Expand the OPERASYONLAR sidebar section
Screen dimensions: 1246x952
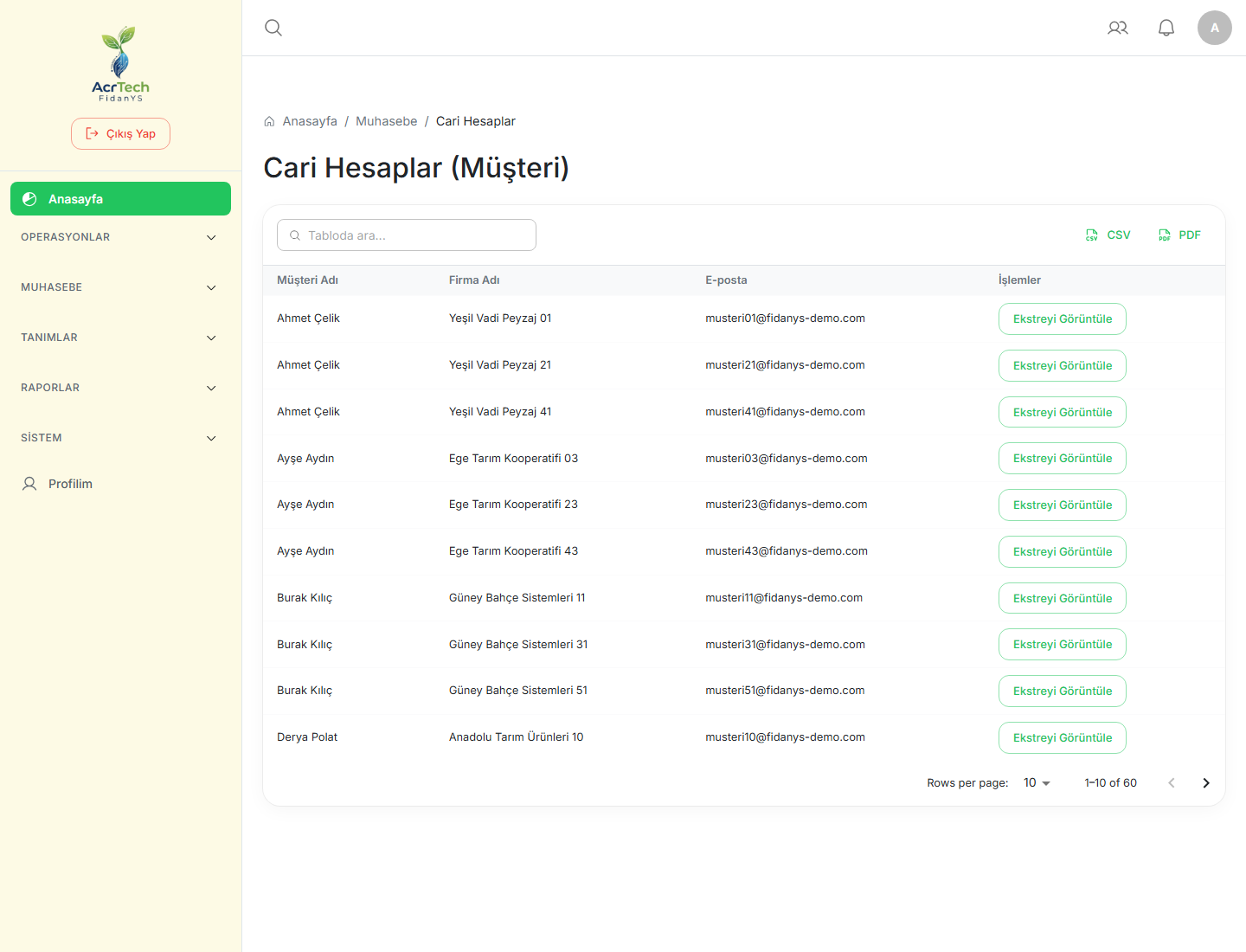pos(120,237)
